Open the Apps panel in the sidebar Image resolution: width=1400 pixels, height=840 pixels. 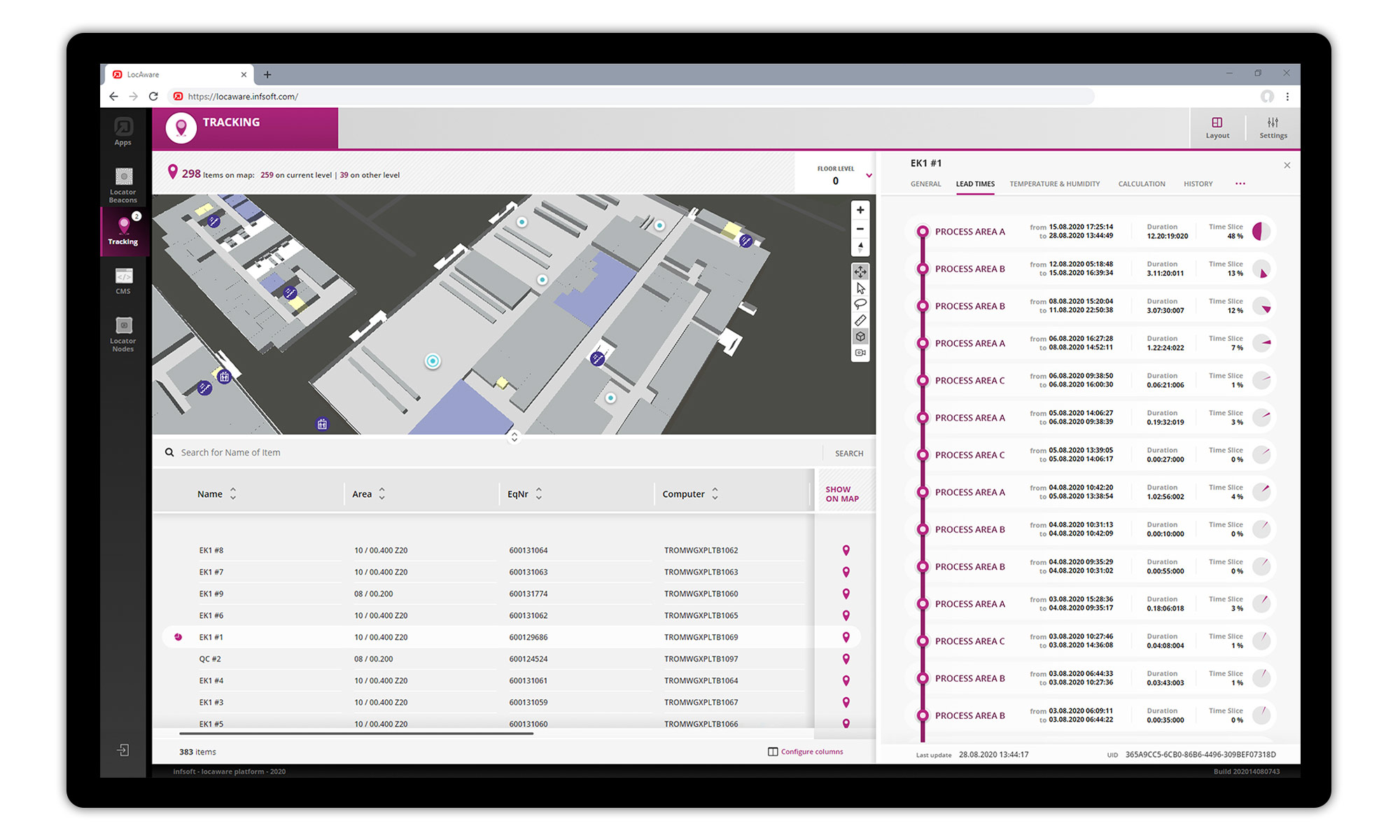(123, 132)
